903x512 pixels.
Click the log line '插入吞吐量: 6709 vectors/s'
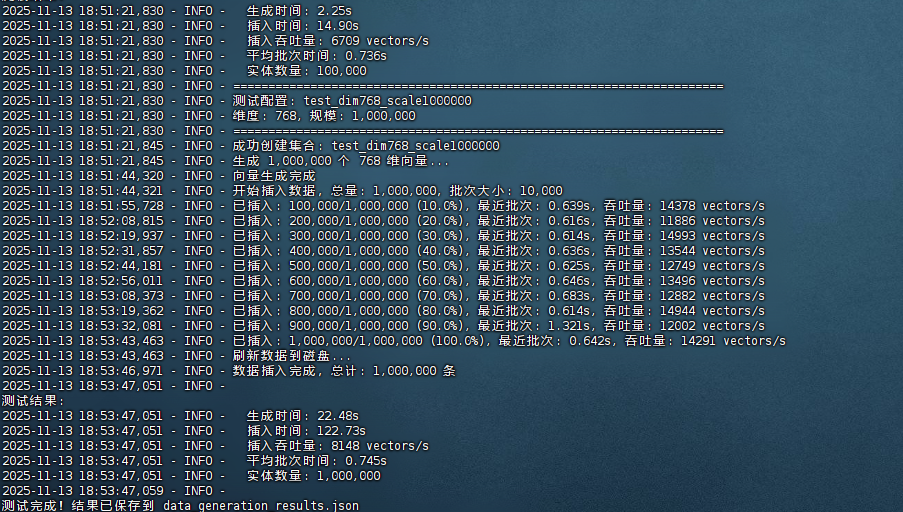coord(215,41)
